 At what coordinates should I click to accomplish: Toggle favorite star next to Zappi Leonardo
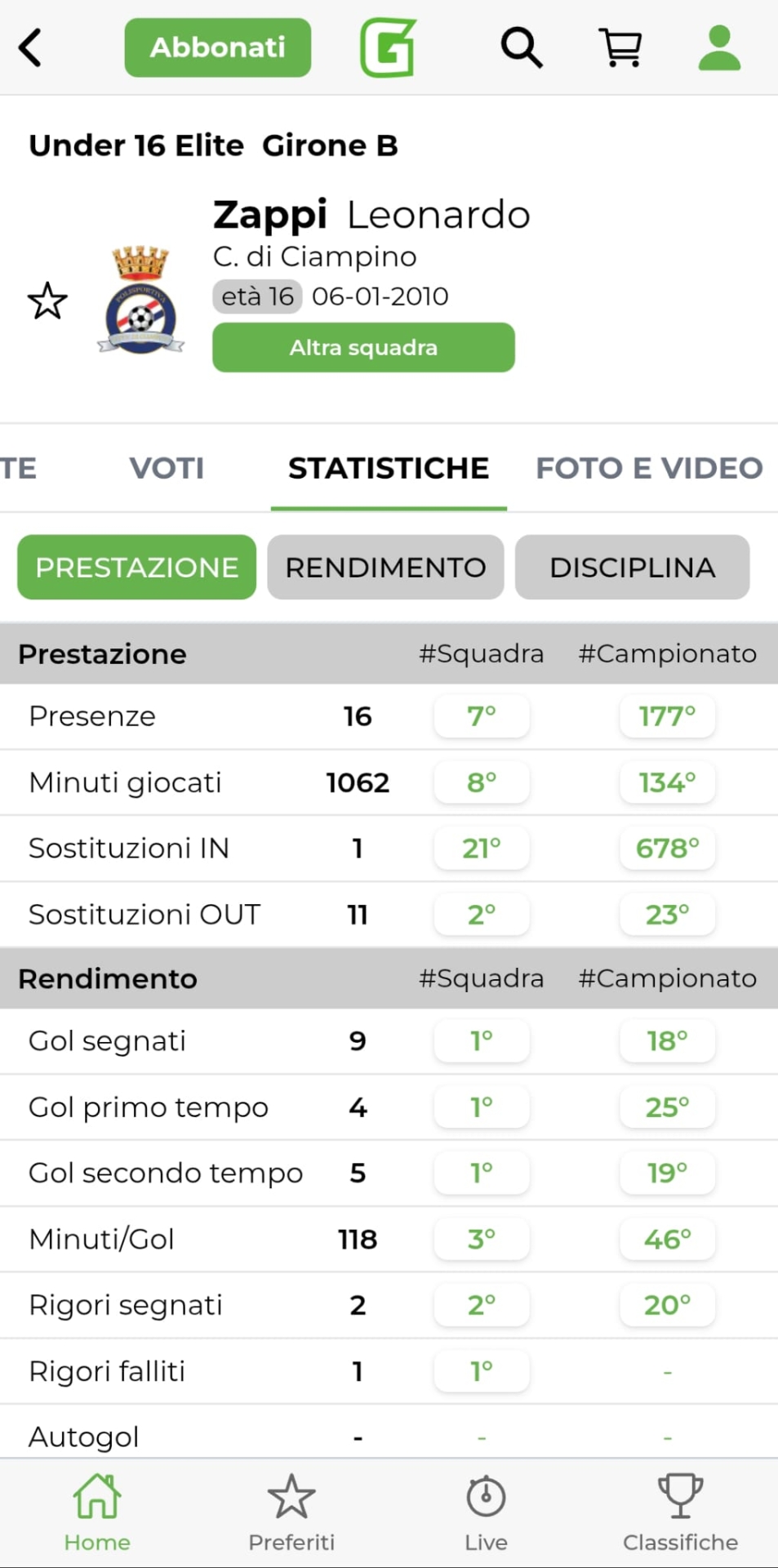47,301
